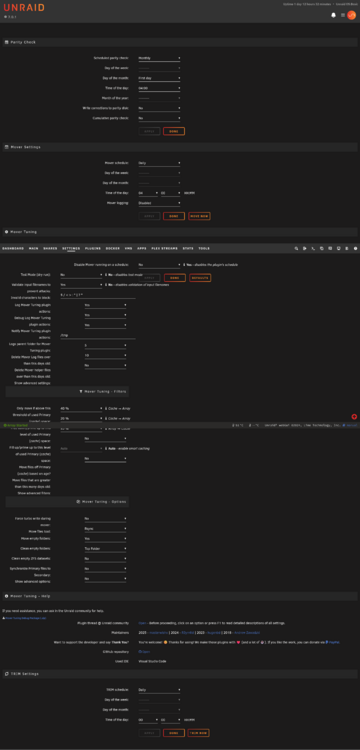Open Parity Check Time of the day dropdown
This screenshot has width=360, height=750.
159,88
